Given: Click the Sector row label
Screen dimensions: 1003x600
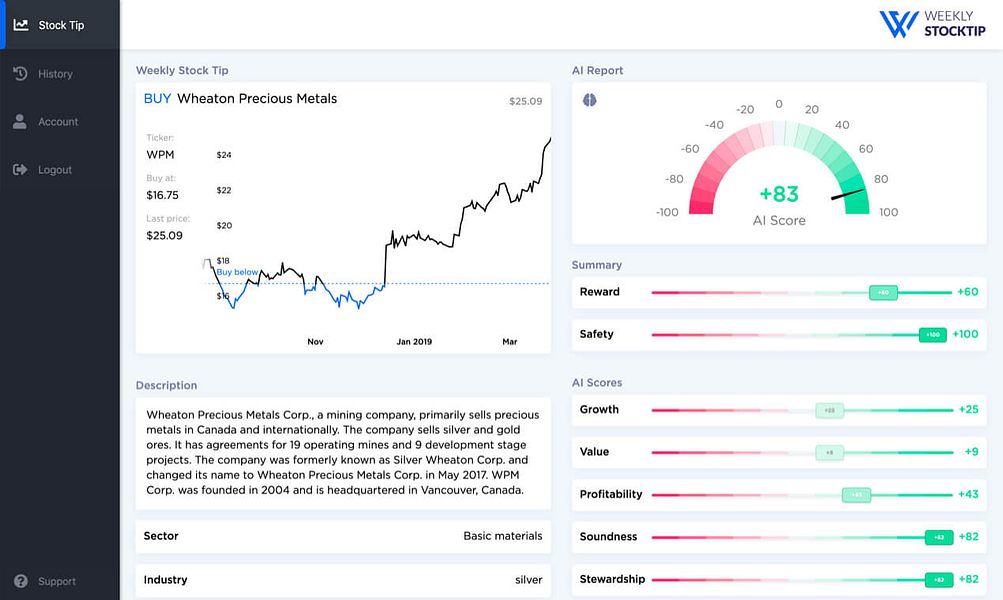Looking at the screenshot, I should click(x=161, y=536).
